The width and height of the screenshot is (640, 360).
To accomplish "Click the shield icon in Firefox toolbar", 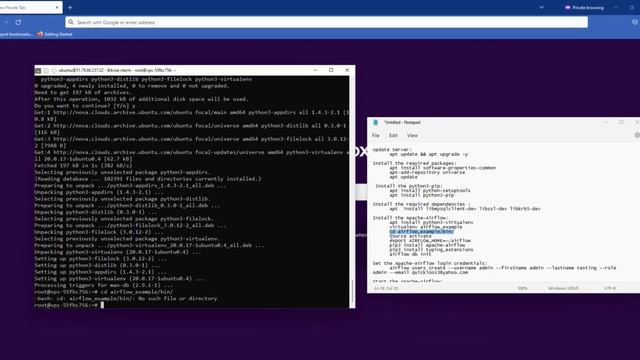I will 635,22.
